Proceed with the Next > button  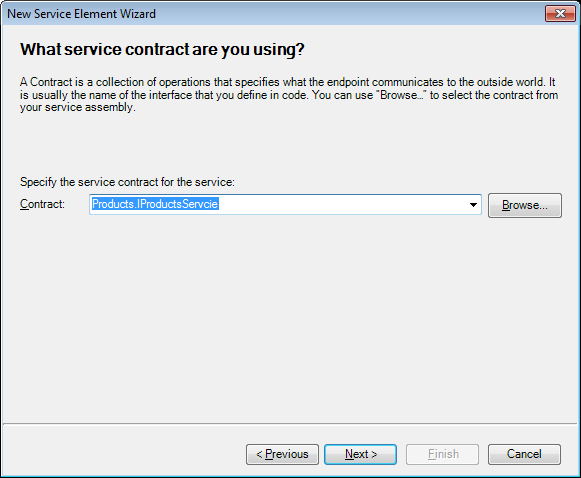click(x=361, y=454)
